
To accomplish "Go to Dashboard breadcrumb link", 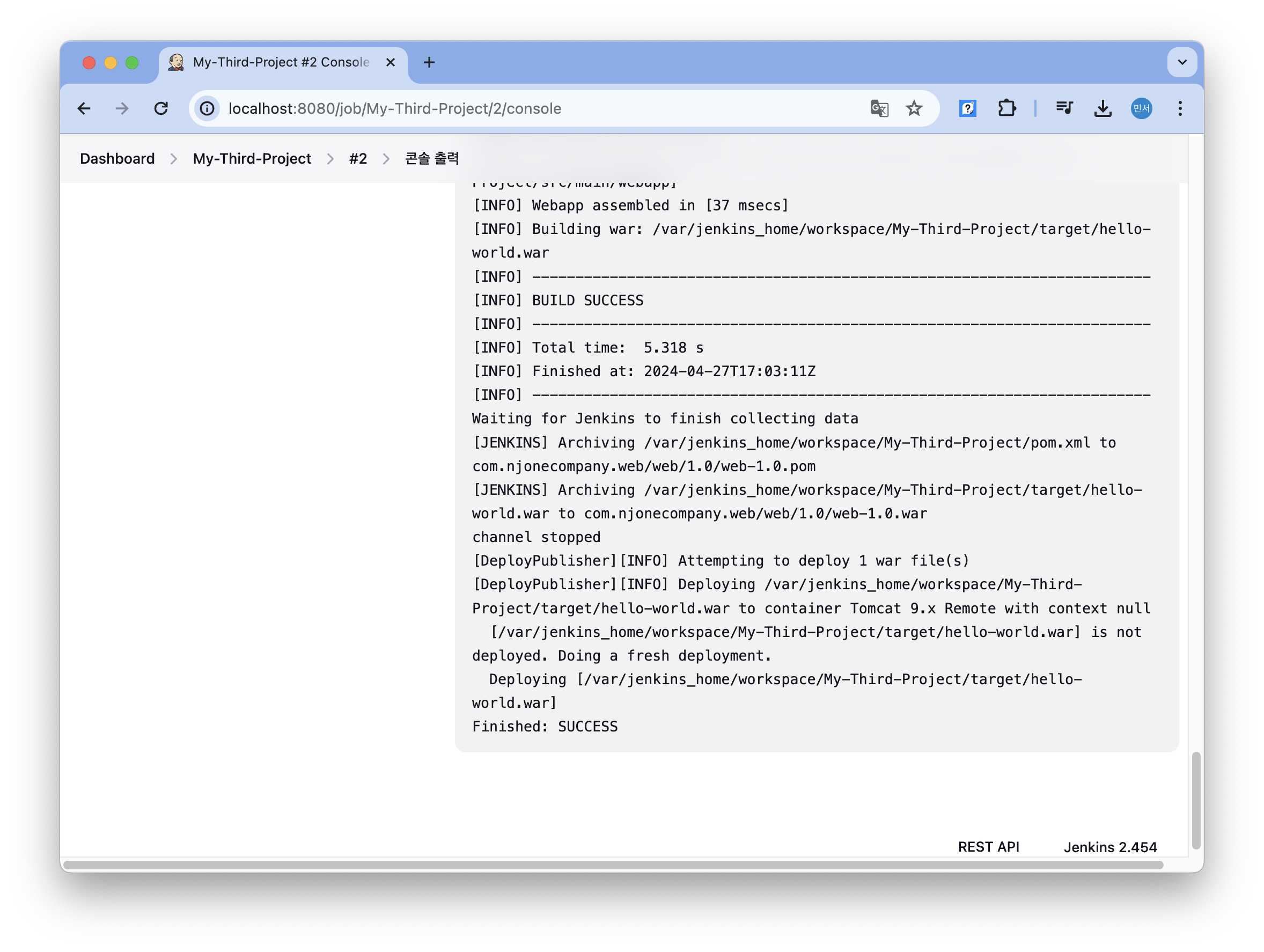I will 117,159.
